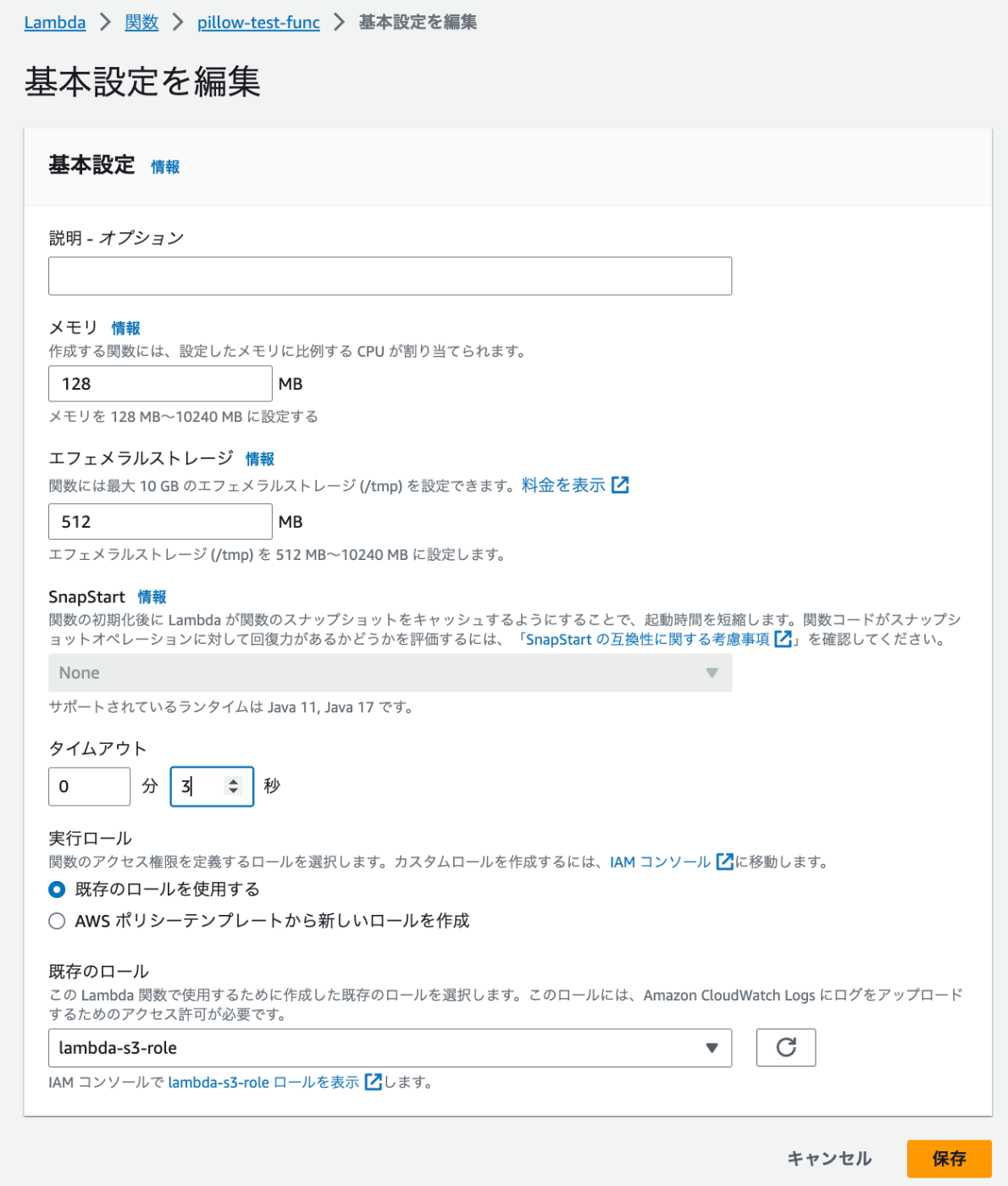Open SnapStart の互換性に関する考慮事項 link
Viewport: 1008px width, 1186px height.
click(647, 640)
